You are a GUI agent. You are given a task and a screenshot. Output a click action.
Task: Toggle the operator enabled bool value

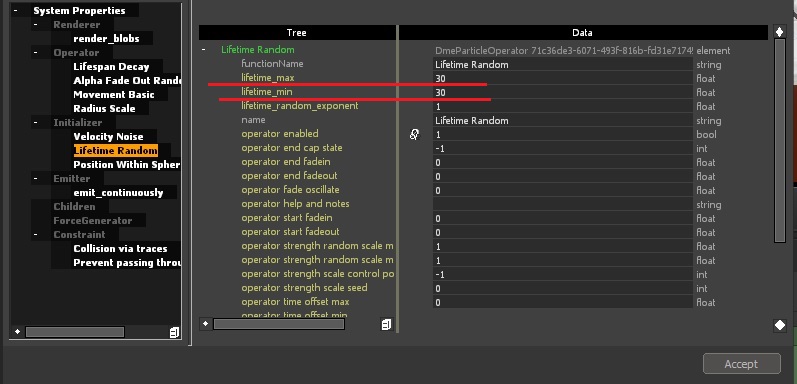[563, 134]
